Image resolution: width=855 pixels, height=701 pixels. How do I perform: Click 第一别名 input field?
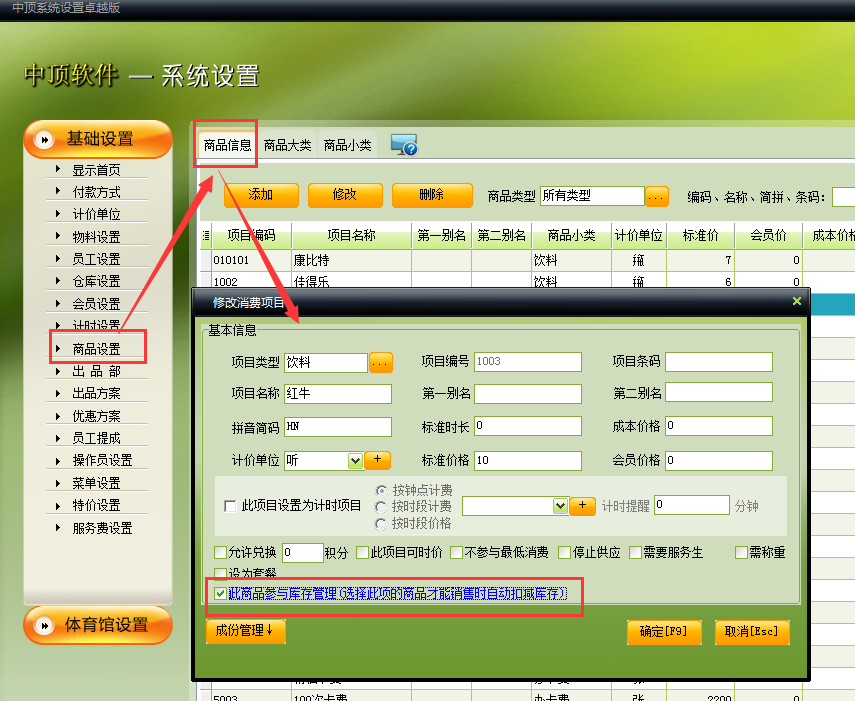[x=528, y=394]
